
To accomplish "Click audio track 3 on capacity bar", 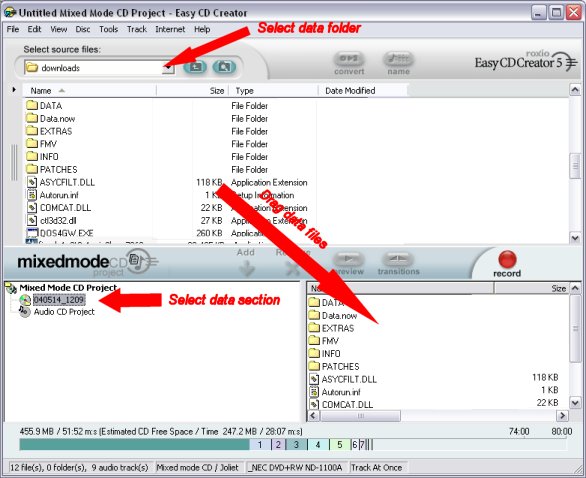I will click(x=296, y=444).
